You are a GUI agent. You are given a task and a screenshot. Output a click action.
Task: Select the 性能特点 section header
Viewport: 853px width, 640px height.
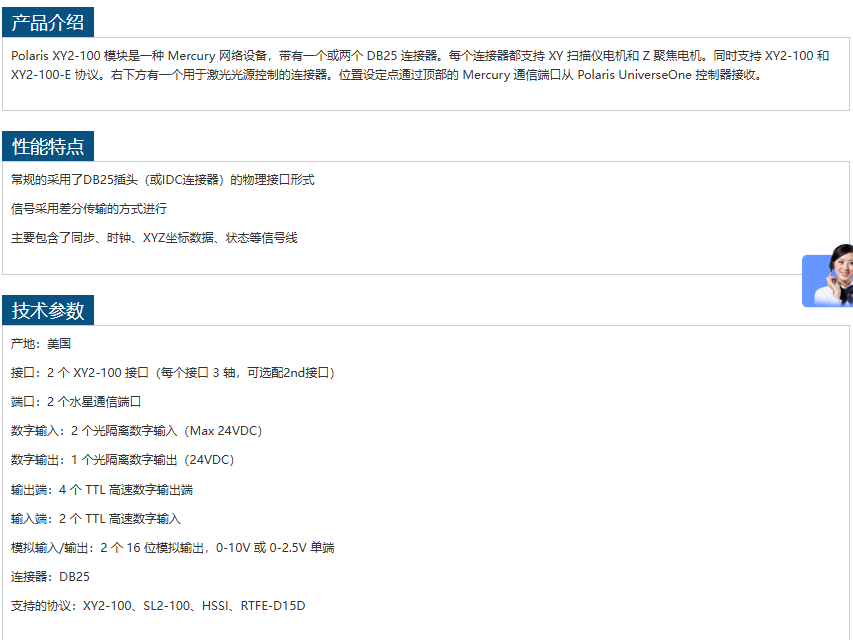tap(48, 147)
